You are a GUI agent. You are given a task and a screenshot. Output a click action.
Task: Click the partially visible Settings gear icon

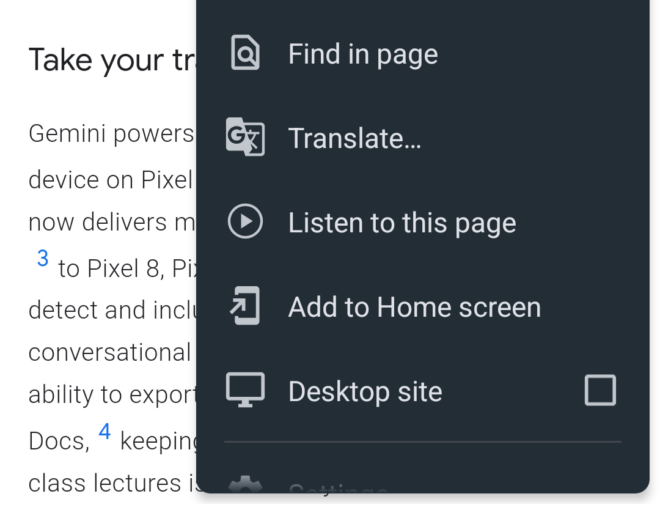(x=245, y=486)
